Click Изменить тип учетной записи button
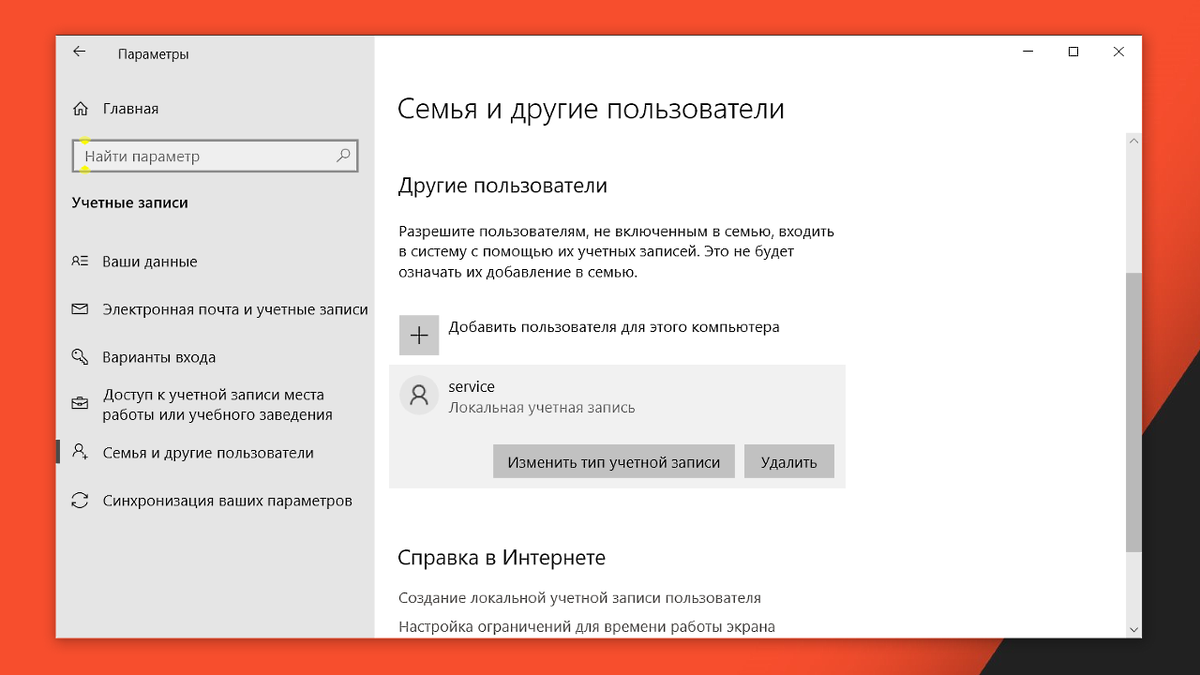This screenshot has width=1200, height=675. point(614,462)
